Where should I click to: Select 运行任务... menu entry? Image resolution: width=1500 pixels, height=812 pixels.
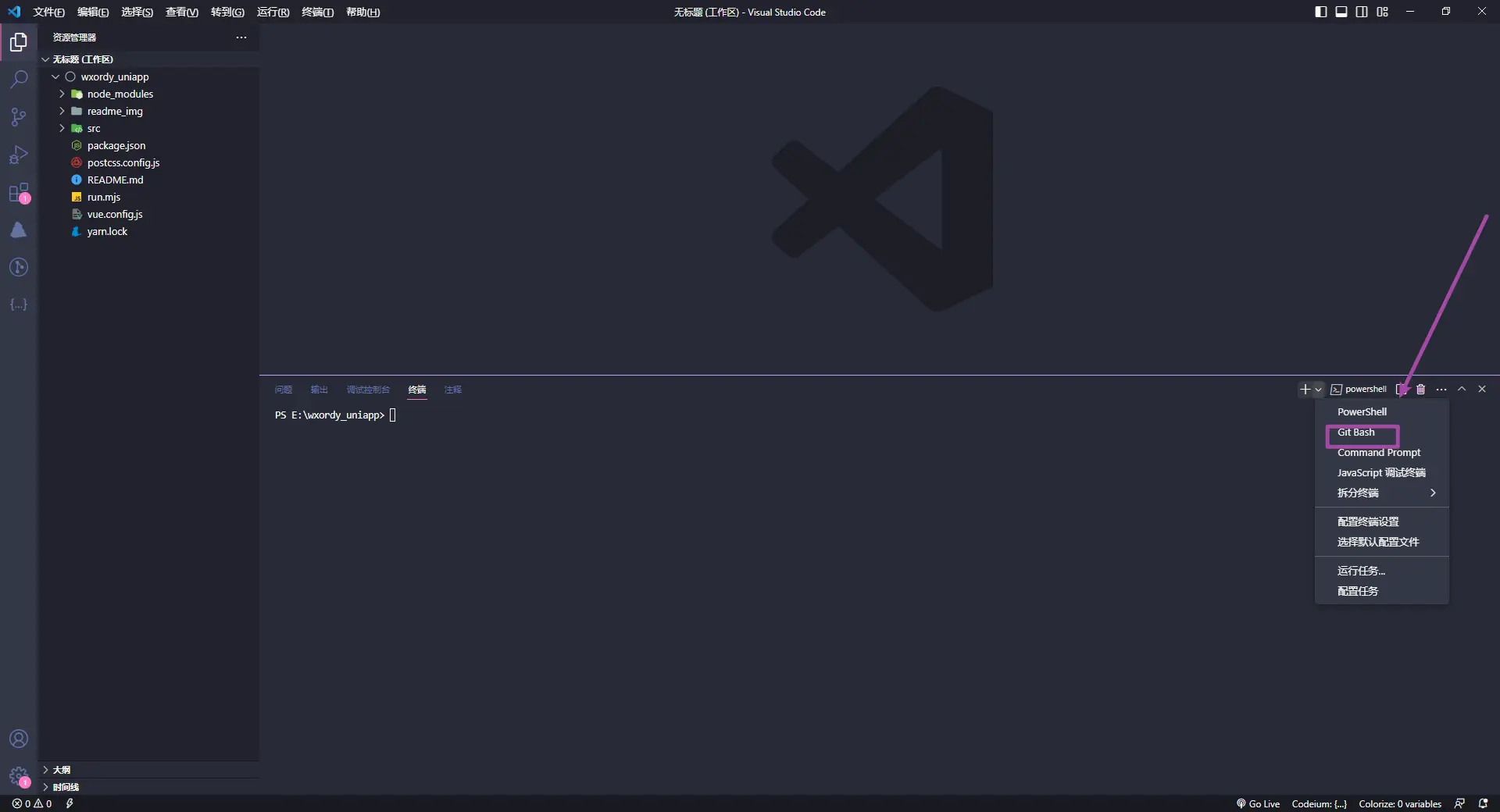[1381, 571]
